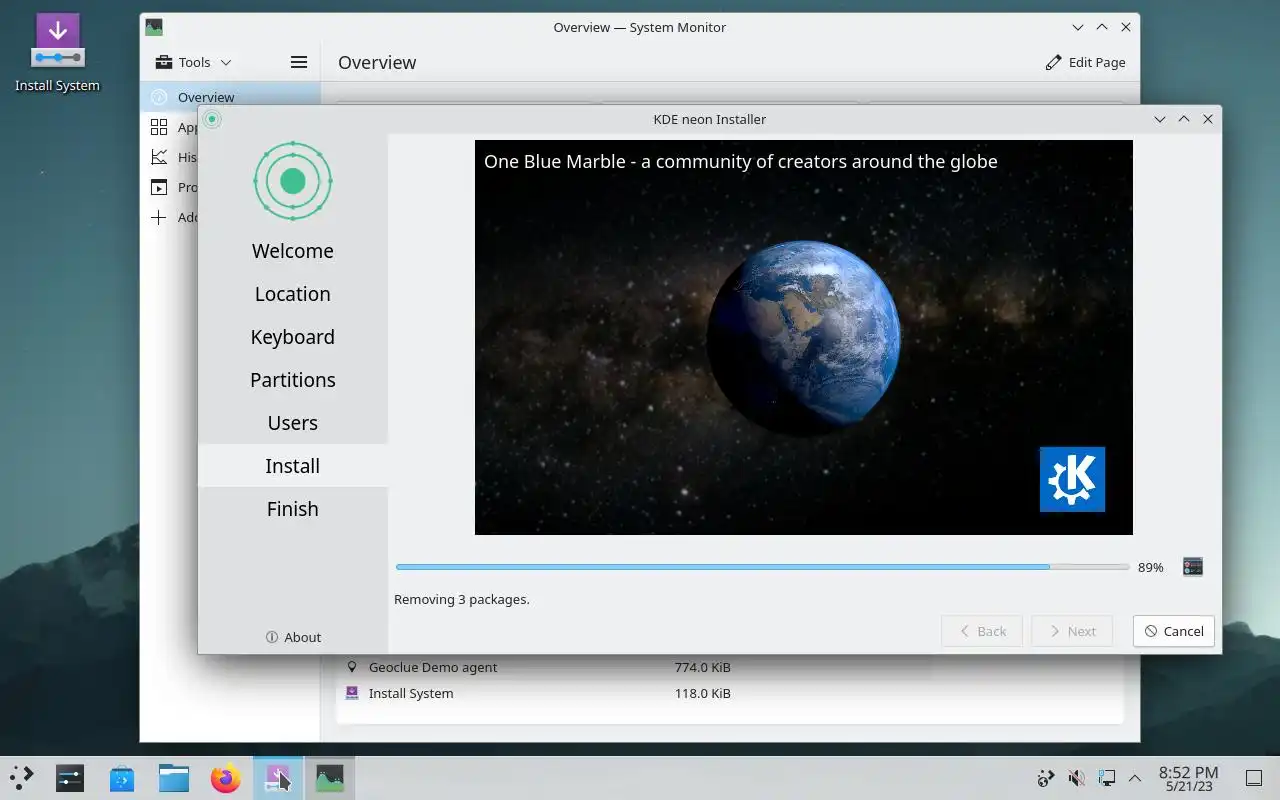The height and width of the screenshot is (800, 1280).
Task: Click the Show Desktop button in panel
Action: pos(1254,778)
